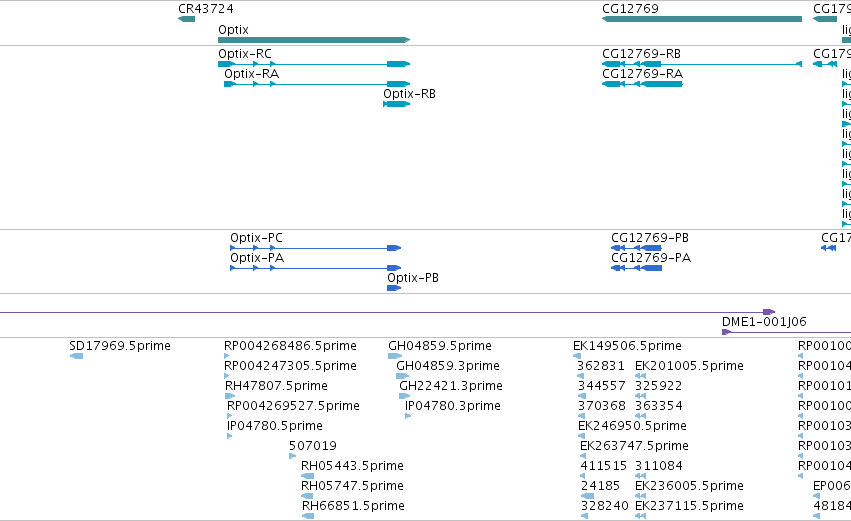Click the IP04780.5prime EST label
This screenshot has width=851, height=521.
[275, 426]
